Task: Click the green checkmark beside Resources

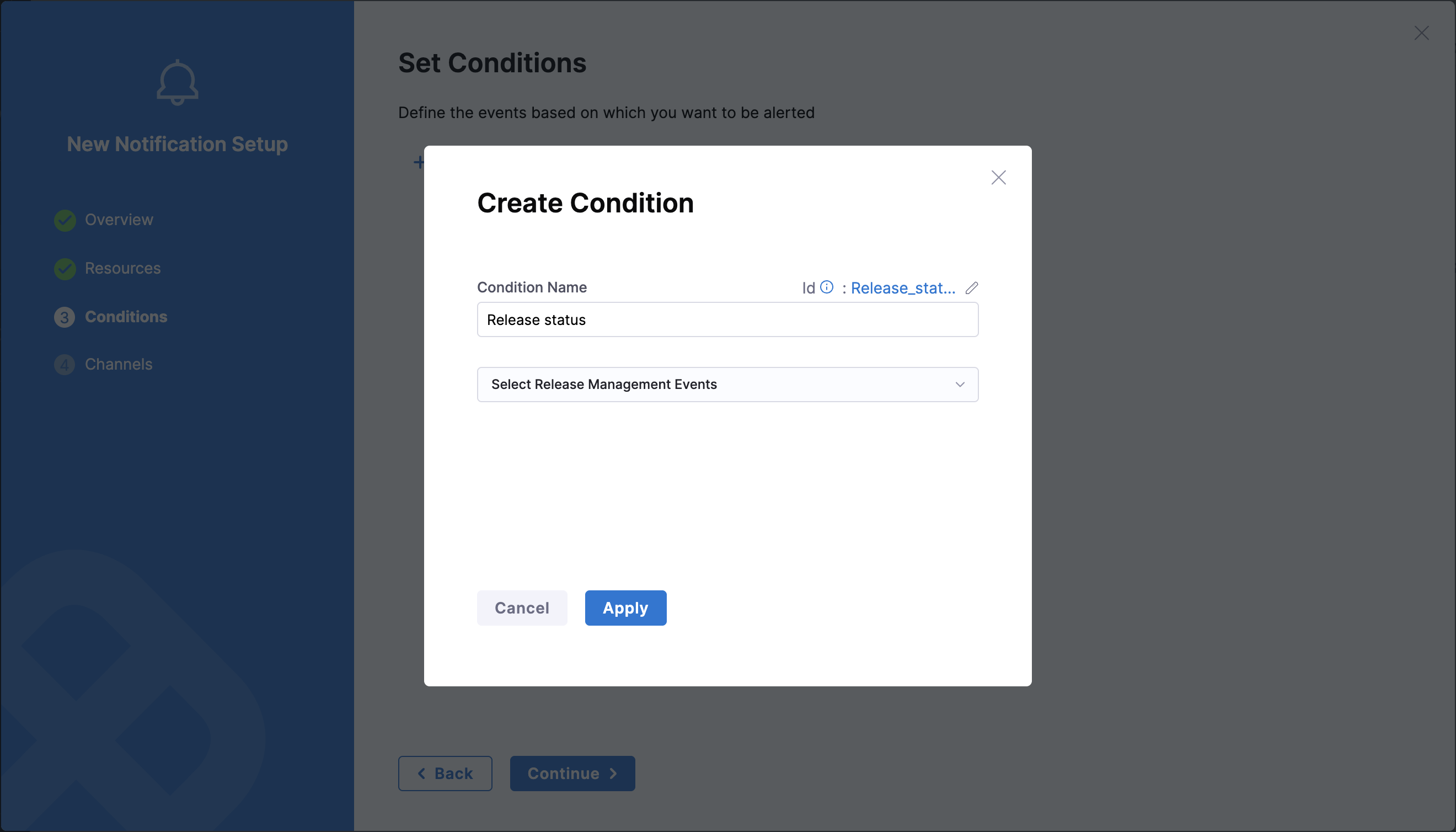Action: coord(65,269)
